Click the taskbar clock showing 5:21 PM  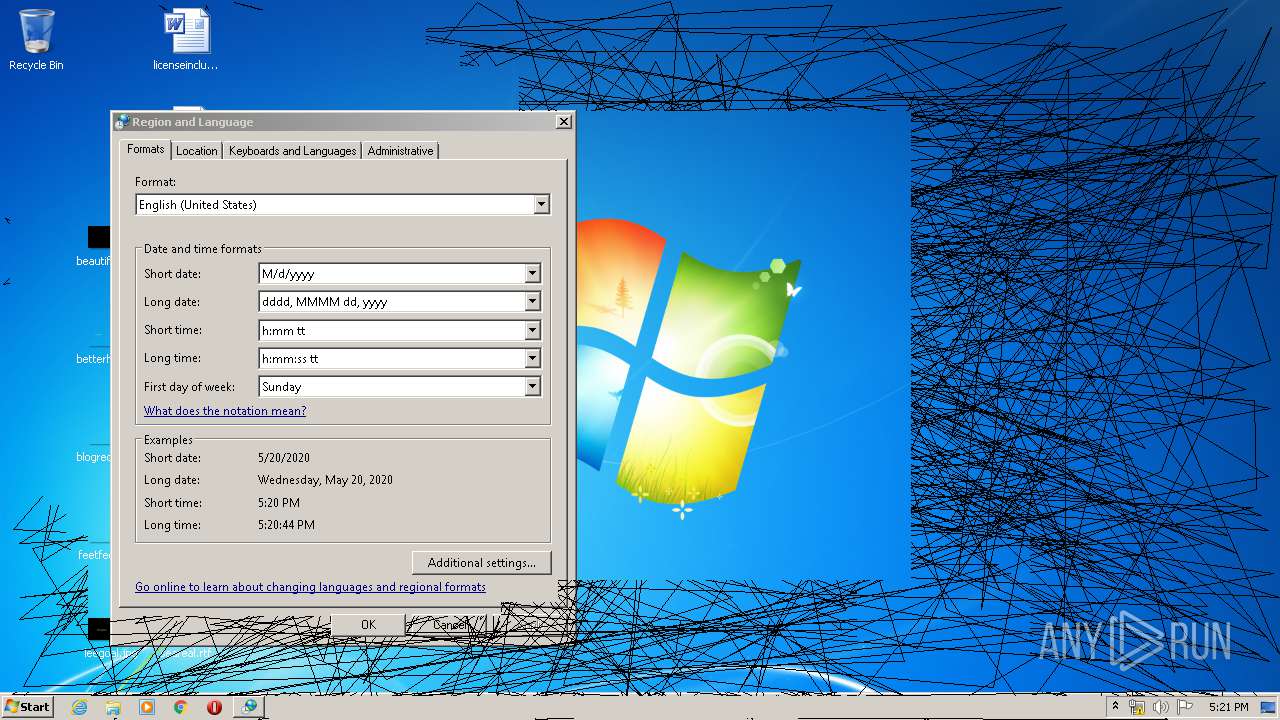tap(1228, 707)
